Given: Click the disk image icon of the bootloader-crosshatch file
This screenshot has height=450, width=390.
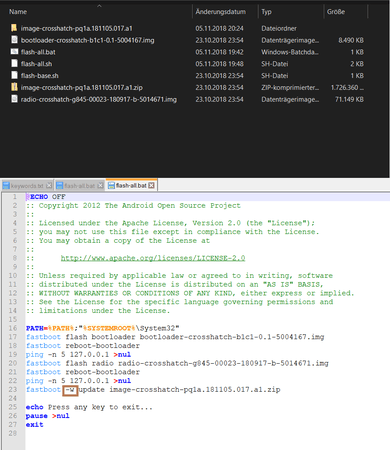Looking at the screenshot, I should pyautogui.click(x=14, y=40).
